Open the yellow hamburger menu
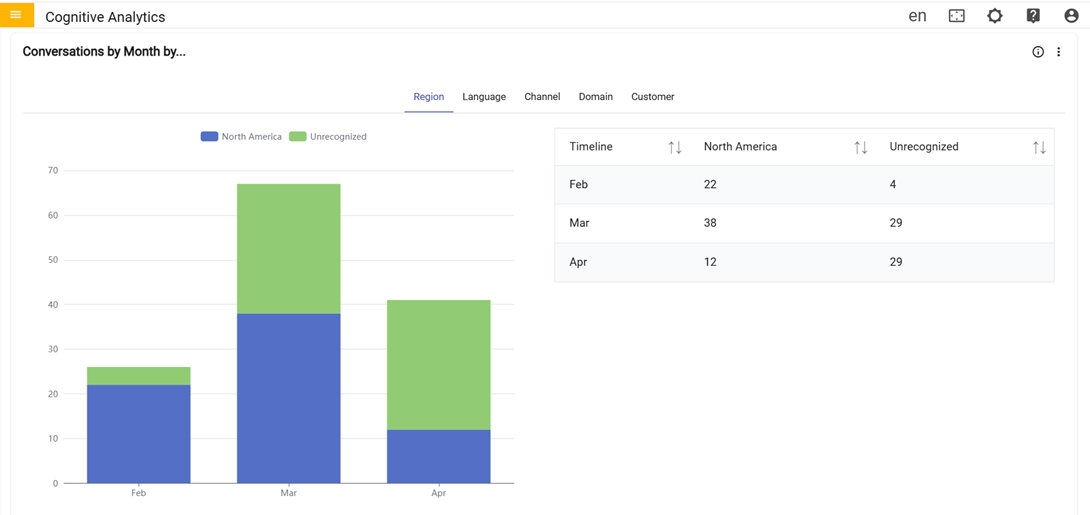The width and height of the screenshot is (1090, 515). click(16, 15)
